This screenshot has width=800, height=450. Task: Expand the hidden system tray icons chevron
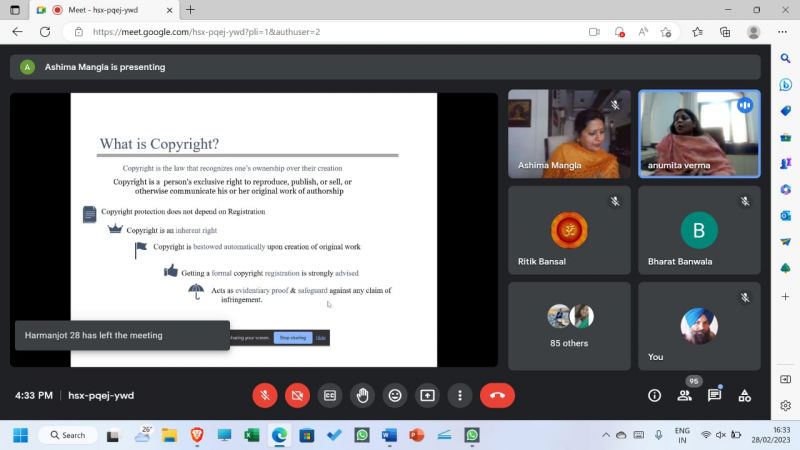(605, 435)
